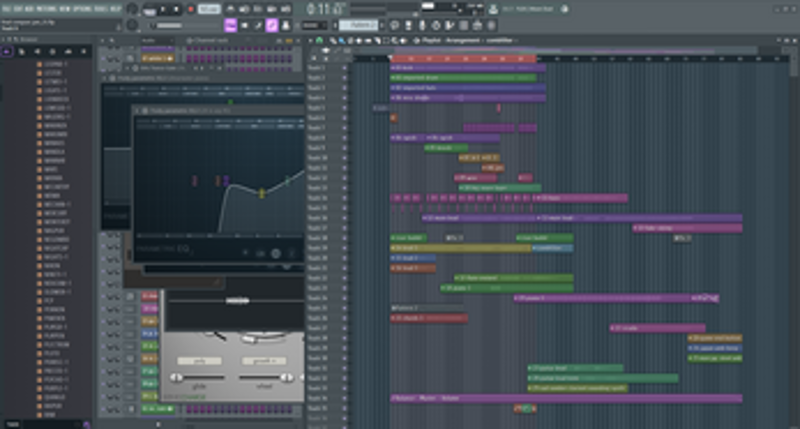Open the Playlist options menu arrow

point(310,40)
